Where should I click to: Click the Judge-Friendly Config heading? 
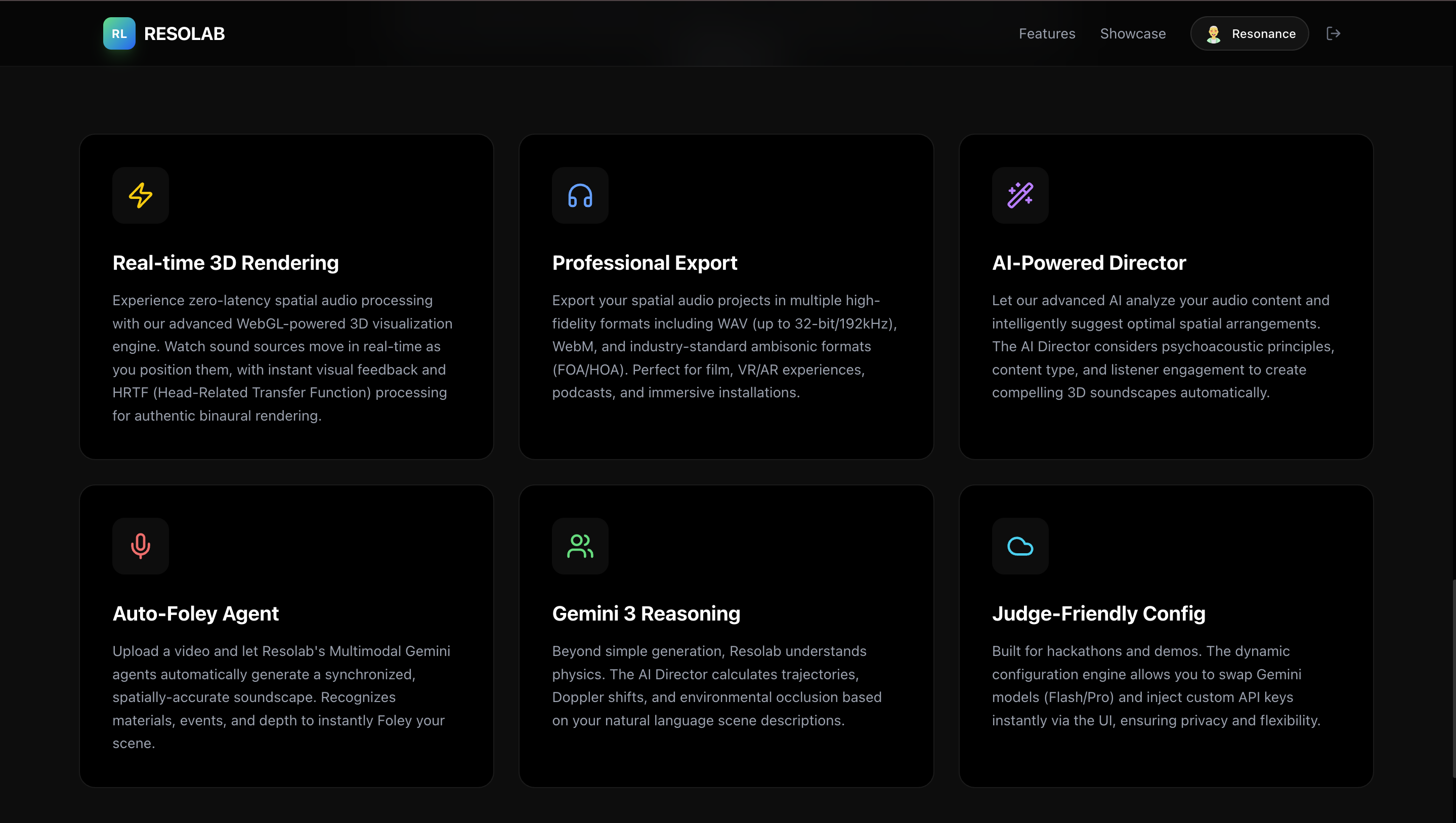coord(1098,613)
